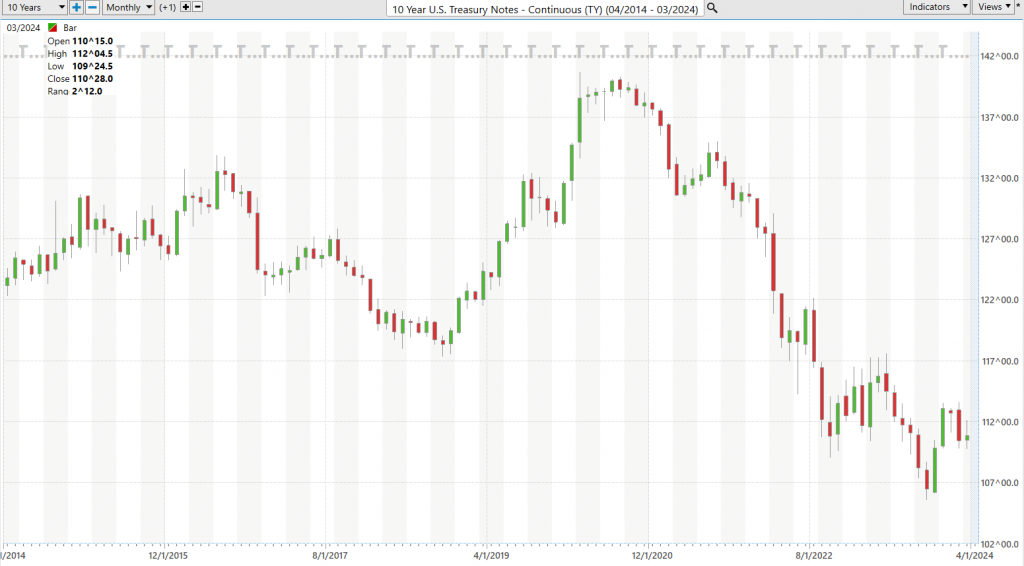Open the Views dropdown menu

(x=994, y=7)
